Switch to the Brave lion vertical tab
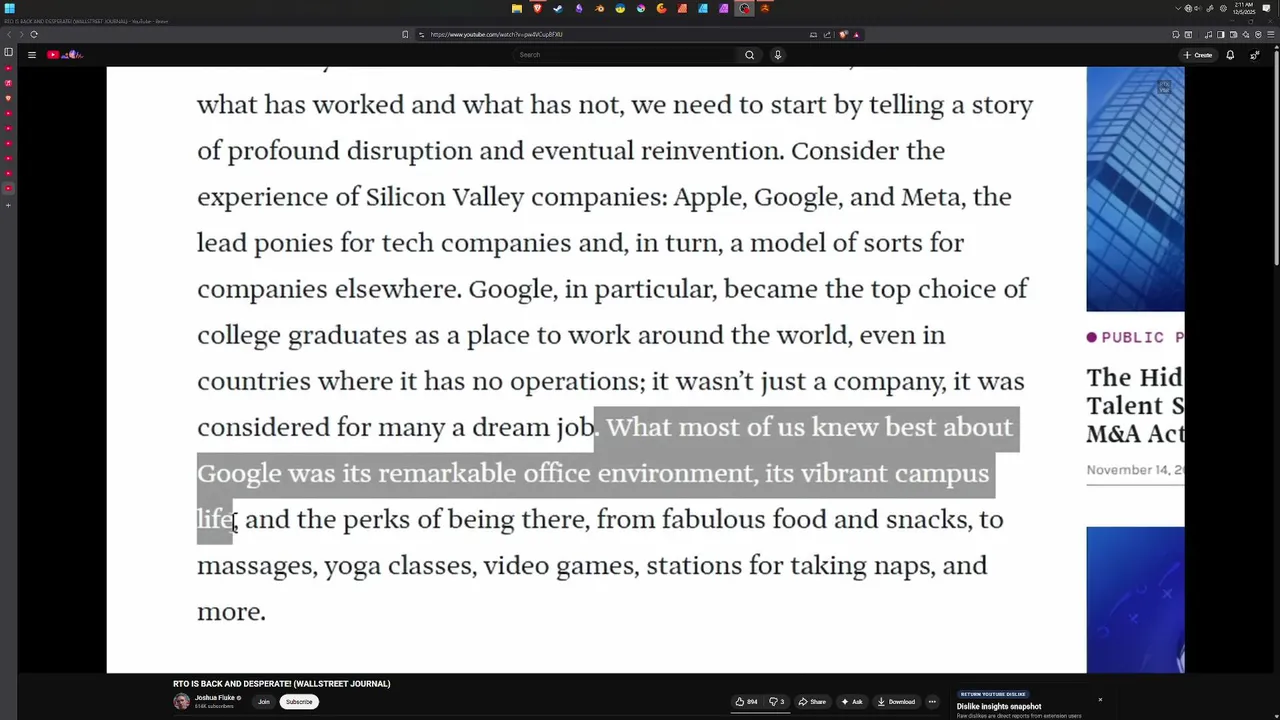Viewport: 1280px width, 720px height. (x=8, y=98)
